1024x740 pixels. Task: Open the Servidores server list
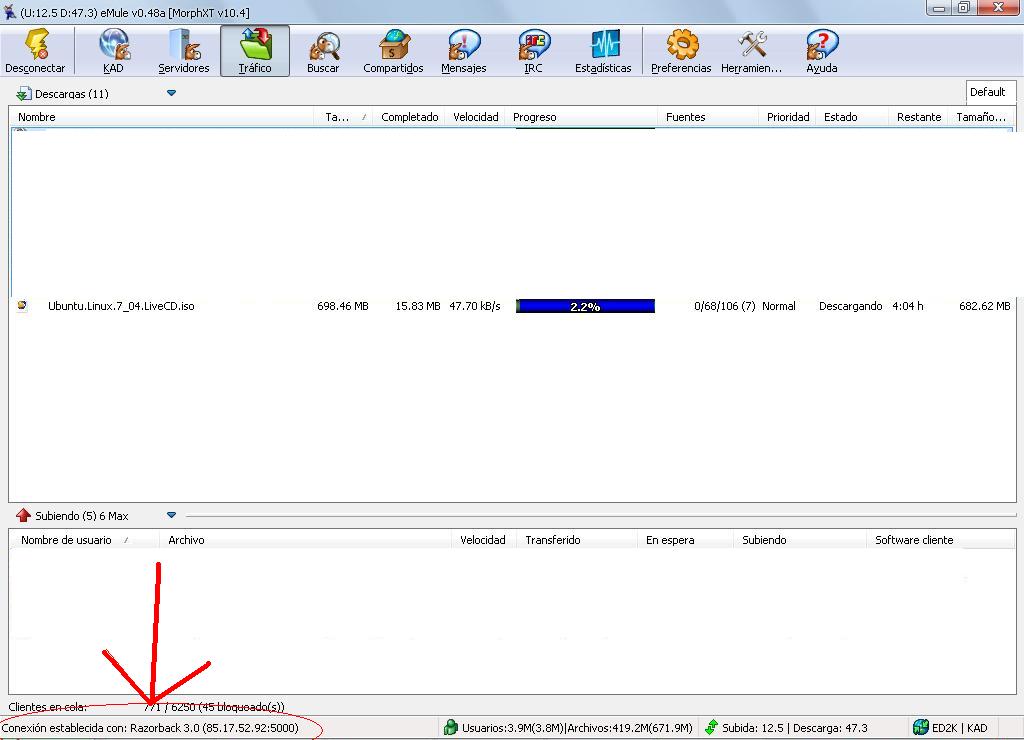(x=184, y=52)
